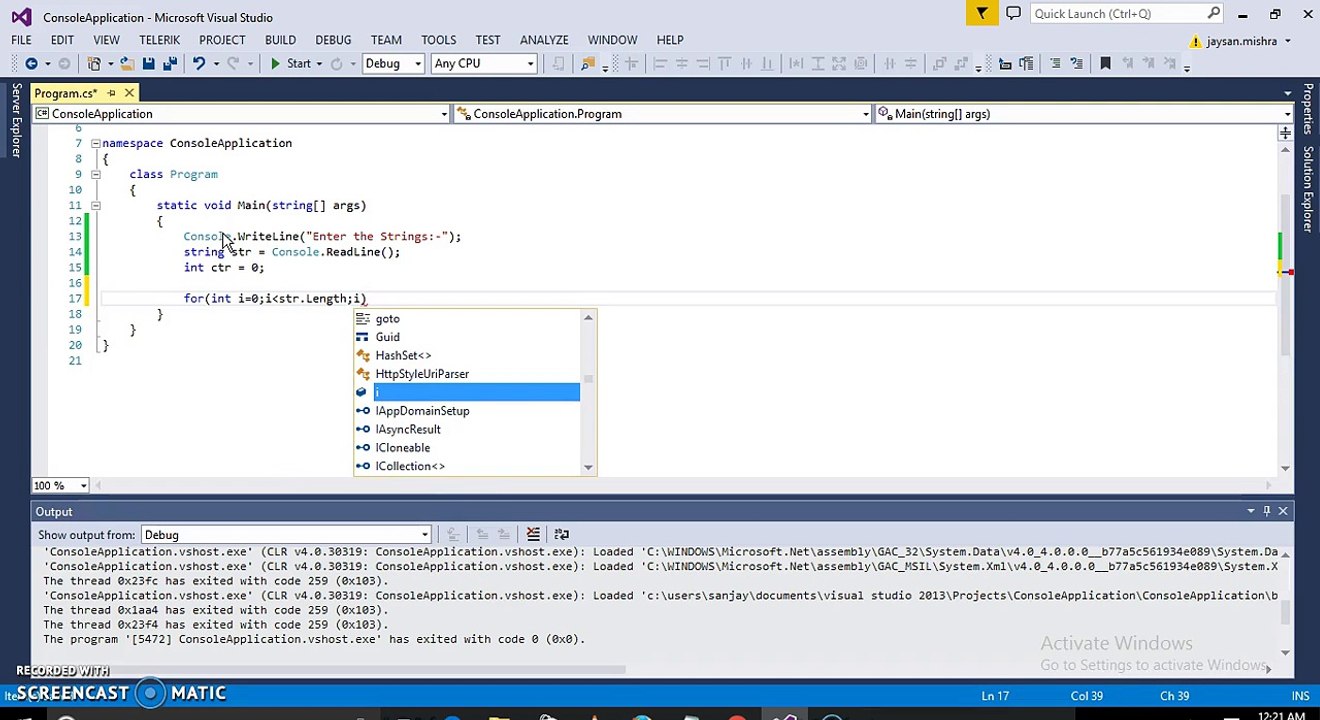1320x720 pixels.
Task: Expand the ConsoleApplication project dropdown
Action: 444,114
